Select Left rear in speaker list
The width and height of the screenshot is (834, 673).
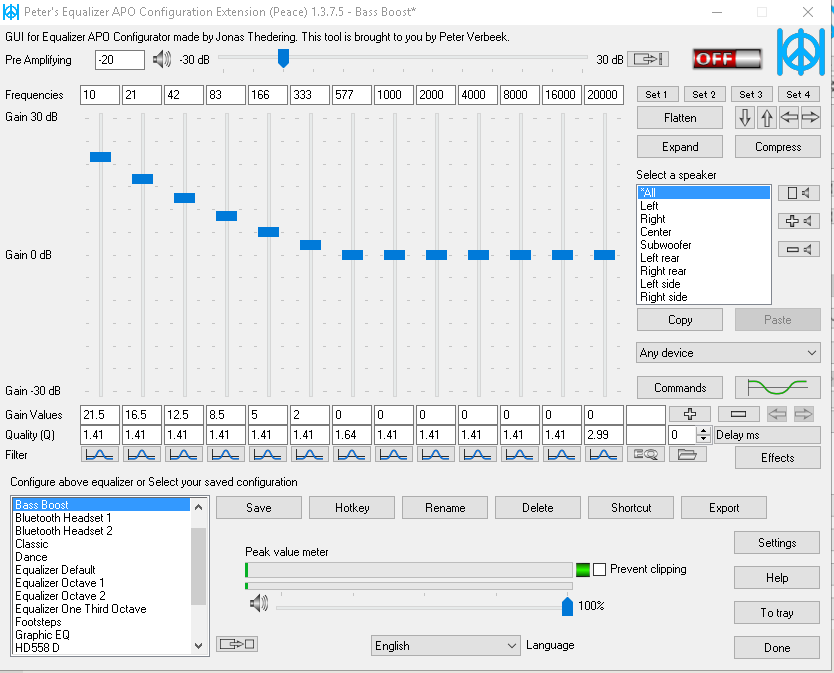tap(704, 258)
